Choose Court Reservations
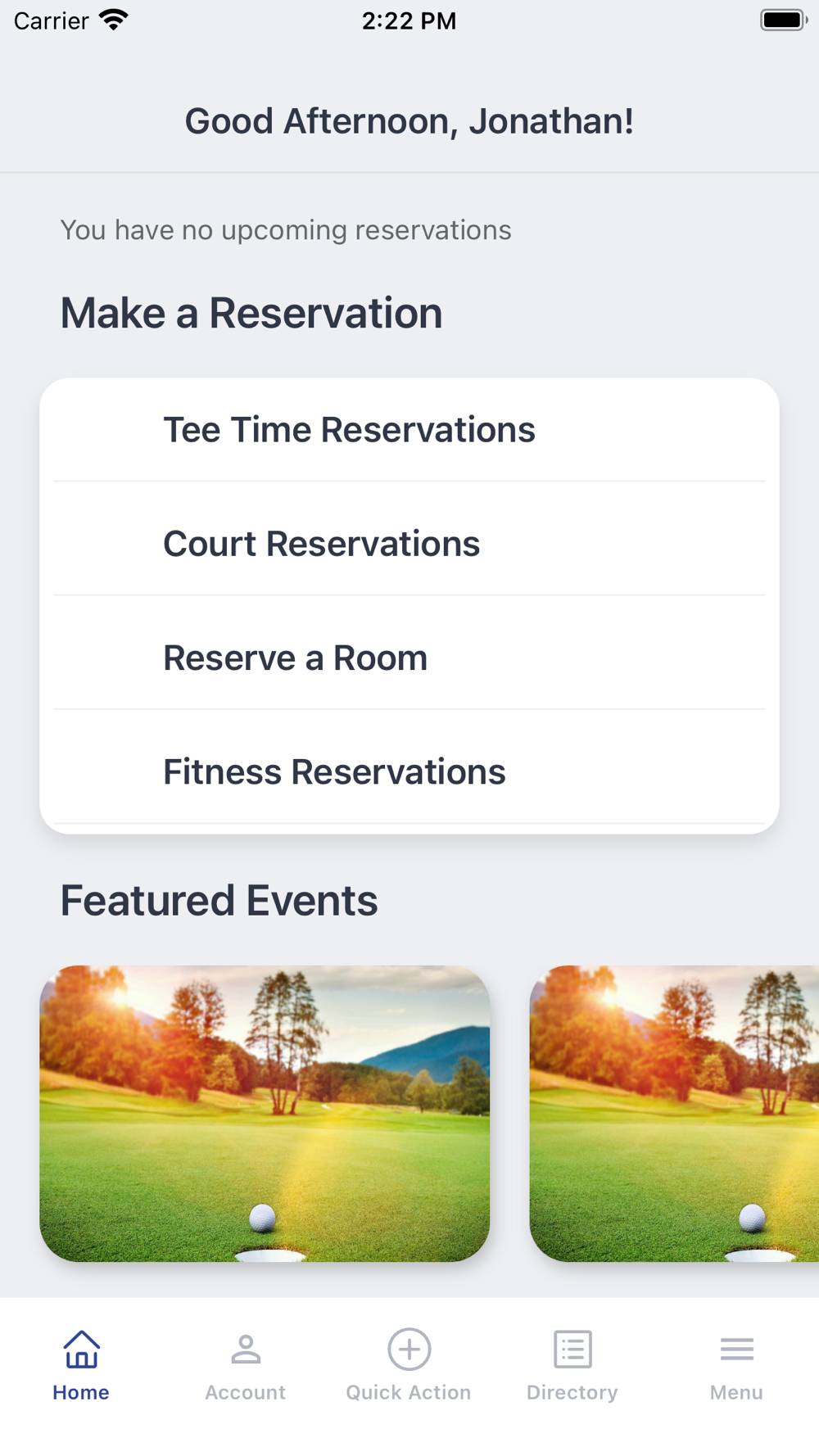The image size is (819, 1456). tap(321, 544)
